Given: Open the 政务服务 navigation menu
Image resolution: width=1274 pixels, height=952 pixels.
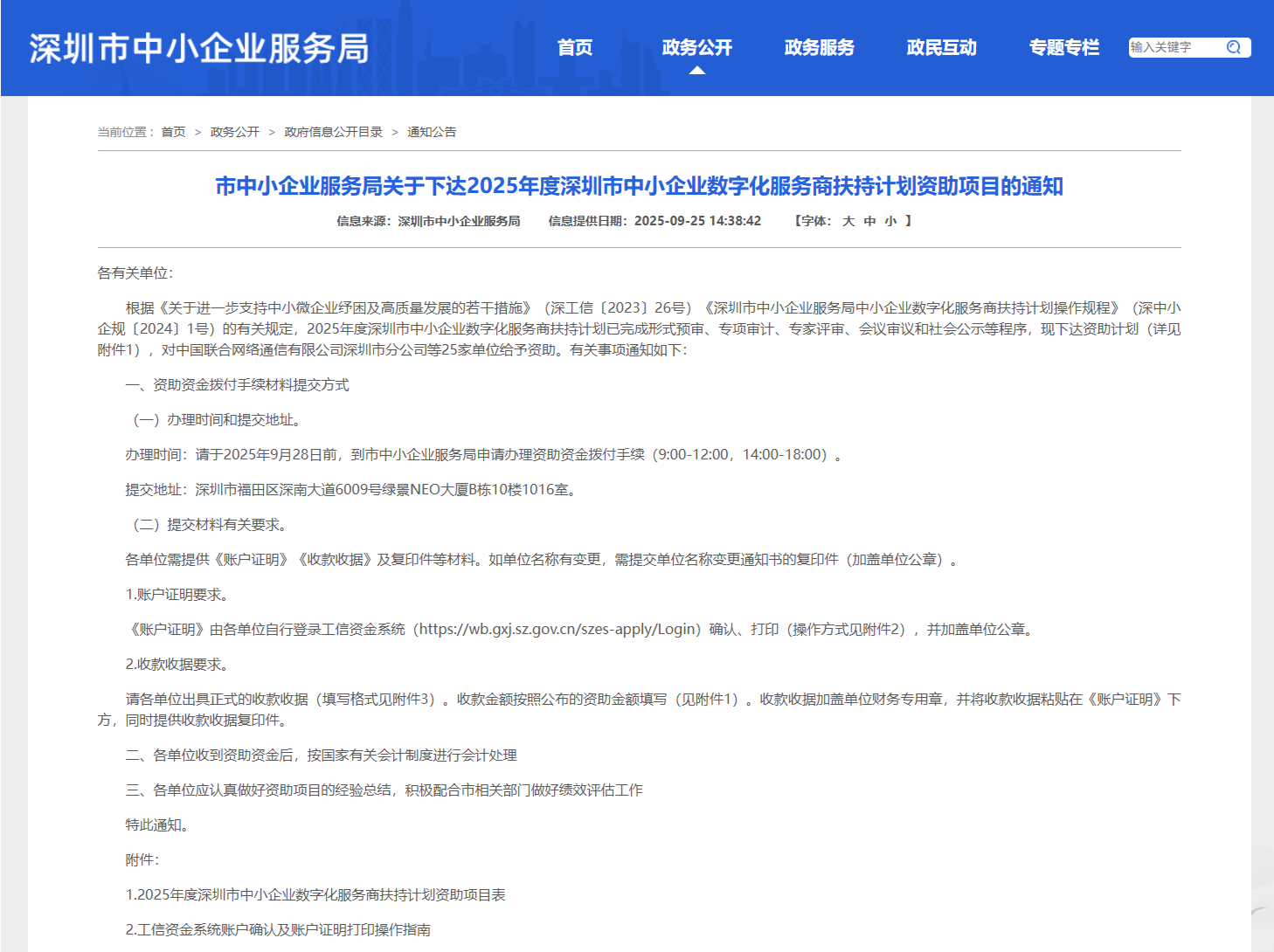Looking at the screenshot, I should click(x=818, y=48).
